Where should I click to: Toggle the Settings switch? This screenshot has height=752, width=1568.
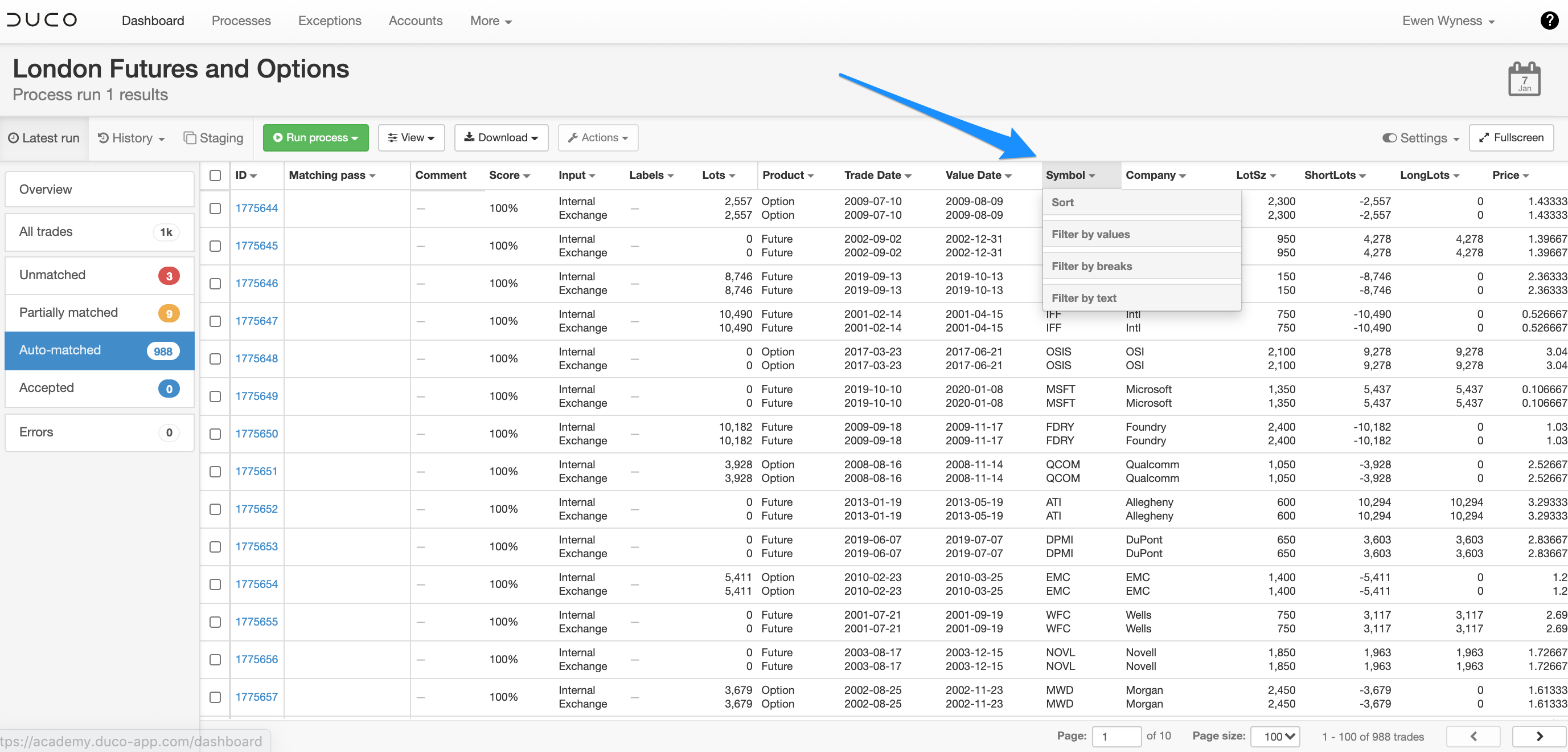click(x=1389, y=138)
